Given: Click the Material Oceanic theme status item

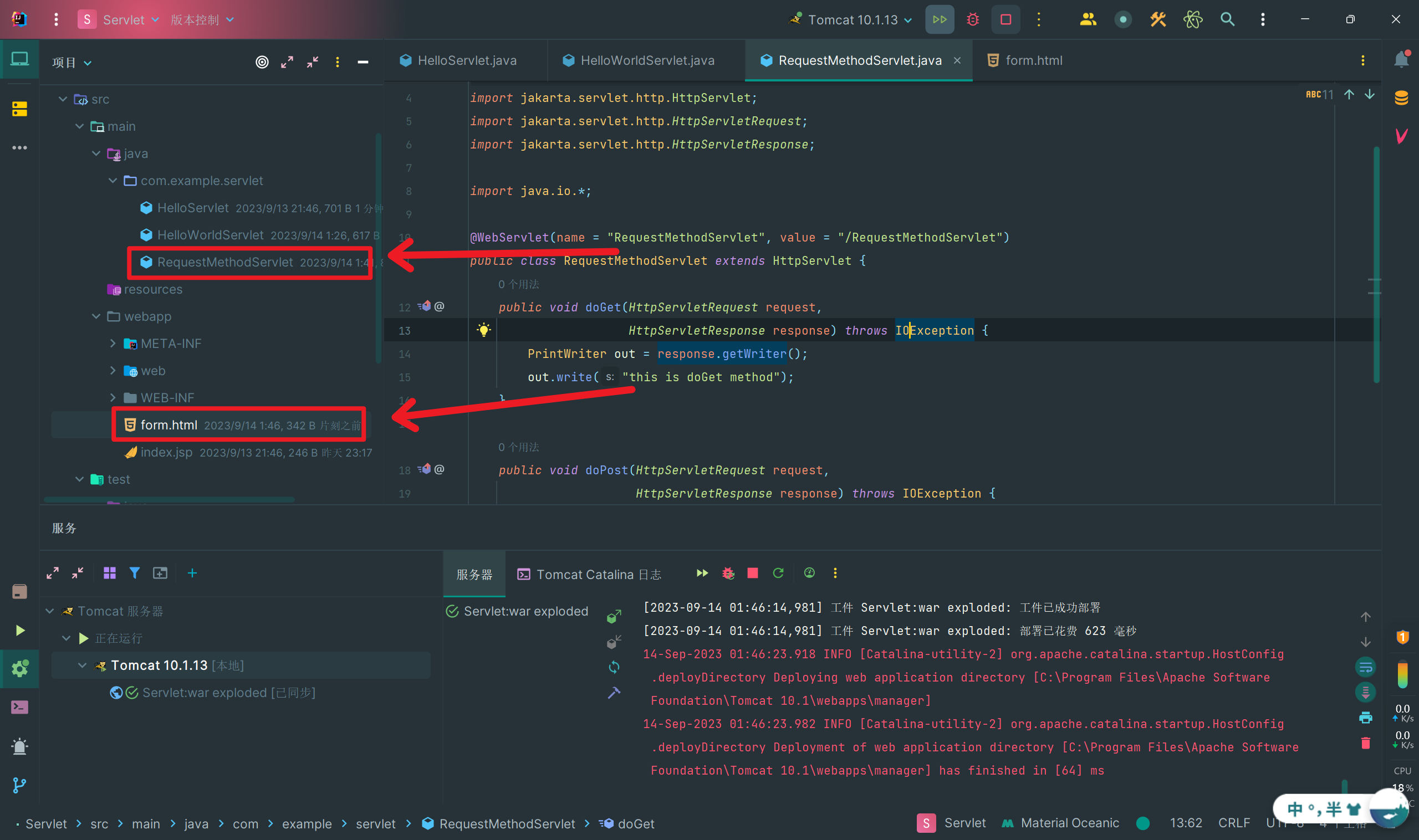Looking at the screenshot, I should [1060, 823].
